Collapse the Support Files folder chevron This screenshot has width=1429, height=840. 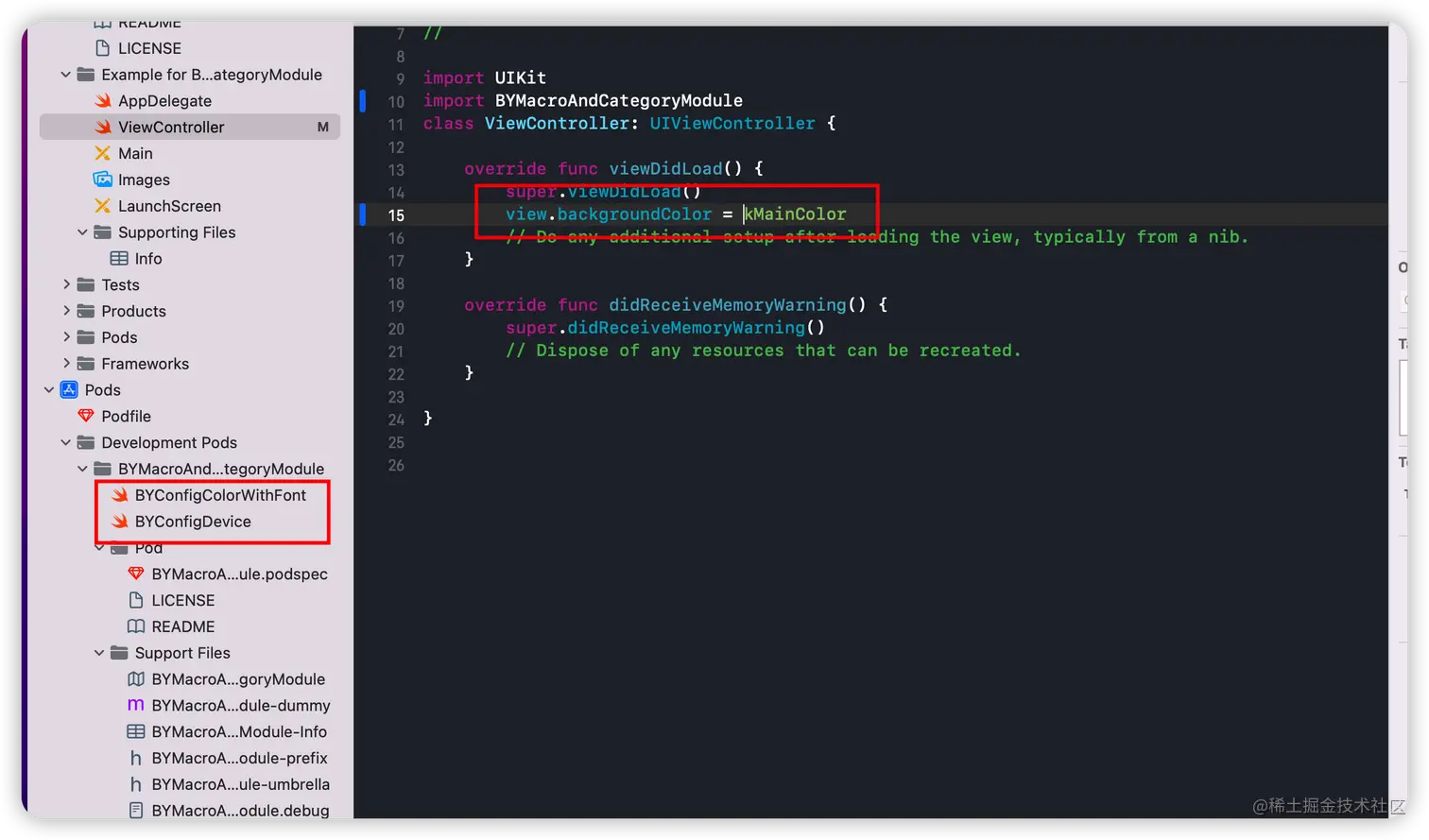pos(99,653)
